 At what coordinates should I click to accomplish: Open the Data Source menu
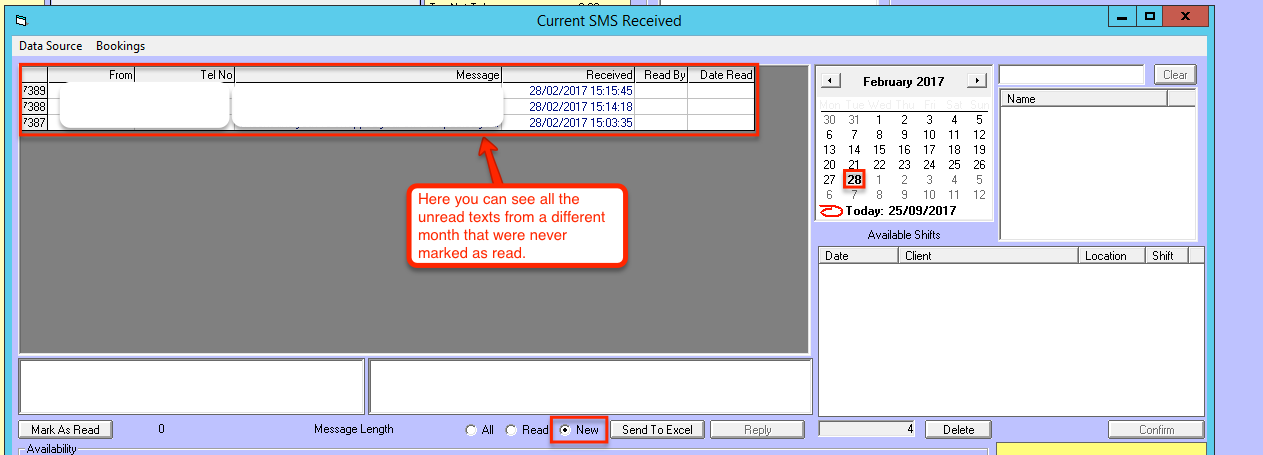coord(50,46)
